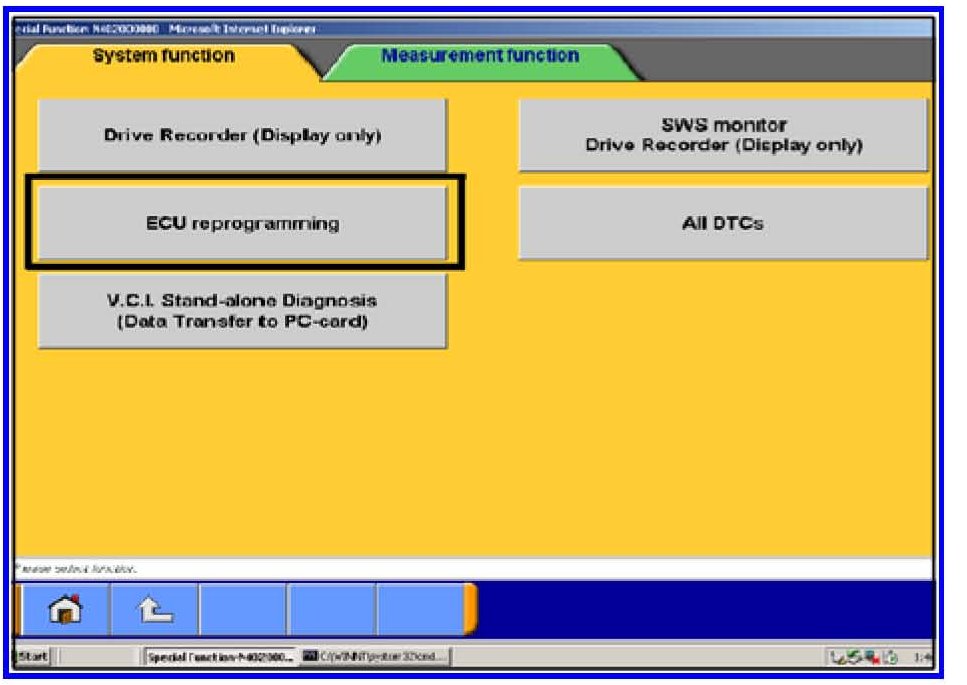Open the Measurement function tab

pos(479,57)
